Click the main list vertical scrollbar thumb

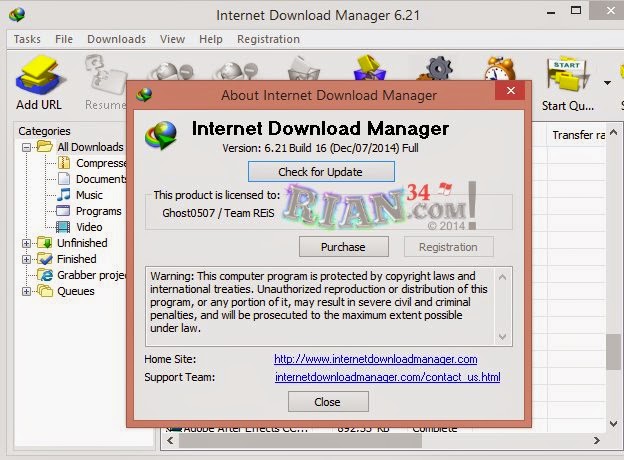(613, 352)
